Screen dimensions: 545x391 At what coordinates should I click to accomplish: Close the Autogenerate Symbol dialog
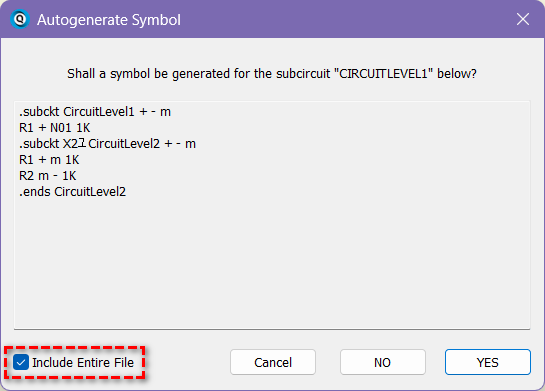coord(523,19)
